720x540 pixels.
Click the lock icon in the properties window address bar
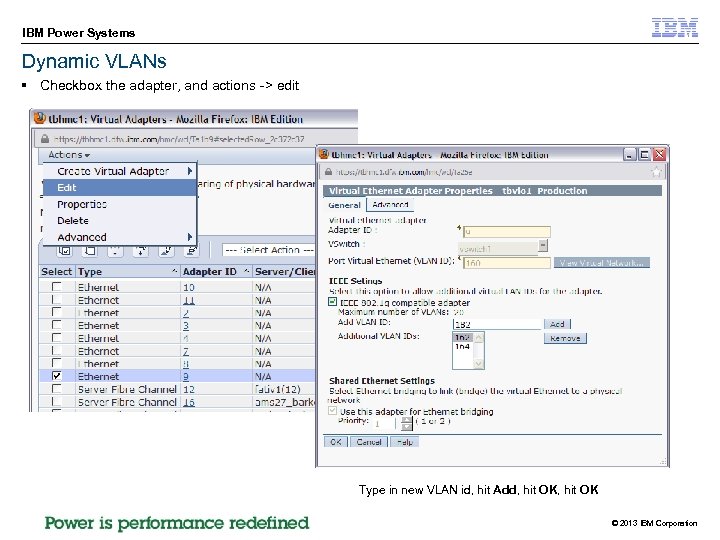pos(328,172)
